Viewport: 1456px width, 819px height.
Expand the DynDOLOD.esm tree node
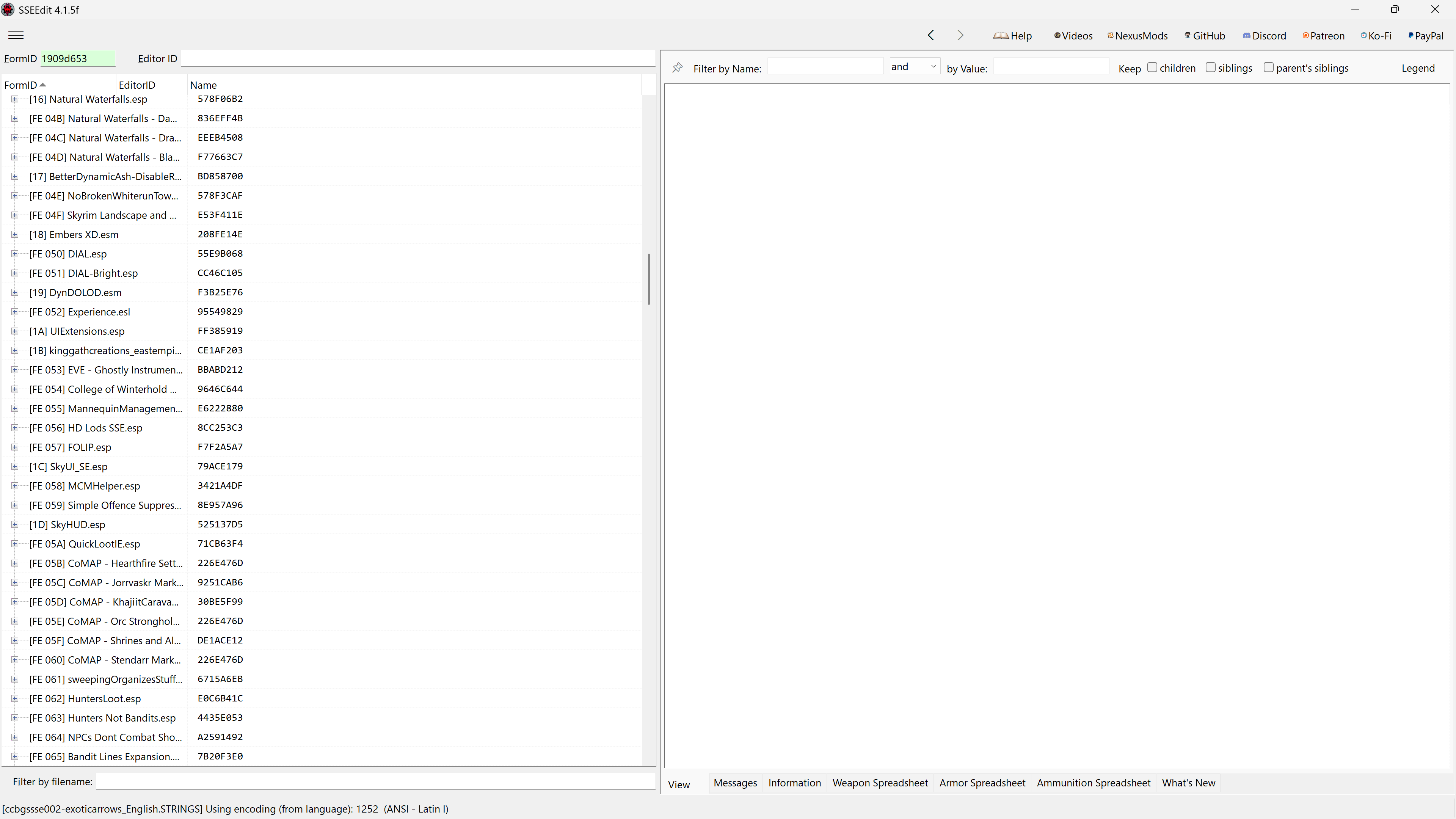click(15, 292)
